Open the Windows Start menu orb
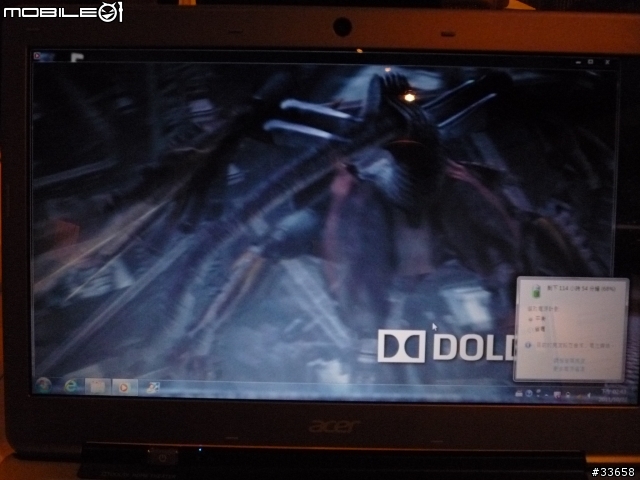Viewport: 640px width, 480px height. 43,385
